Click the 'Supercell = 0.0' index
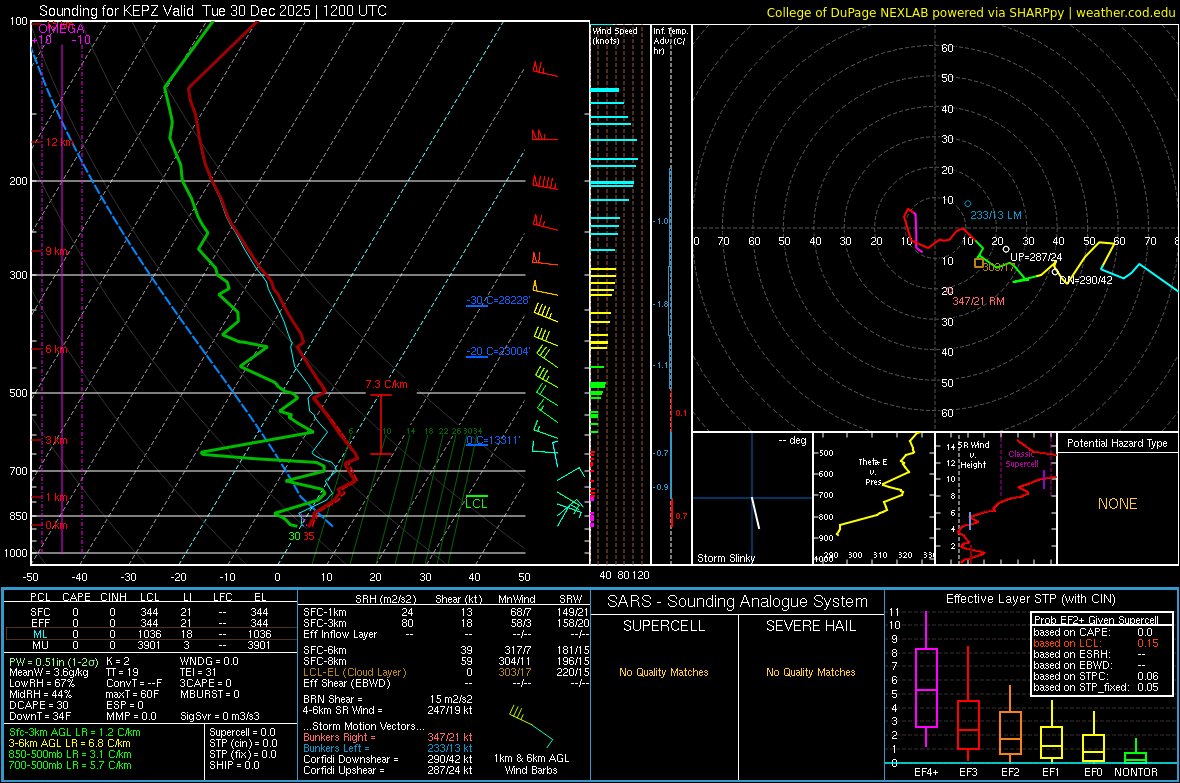 [x=242, y=732]
